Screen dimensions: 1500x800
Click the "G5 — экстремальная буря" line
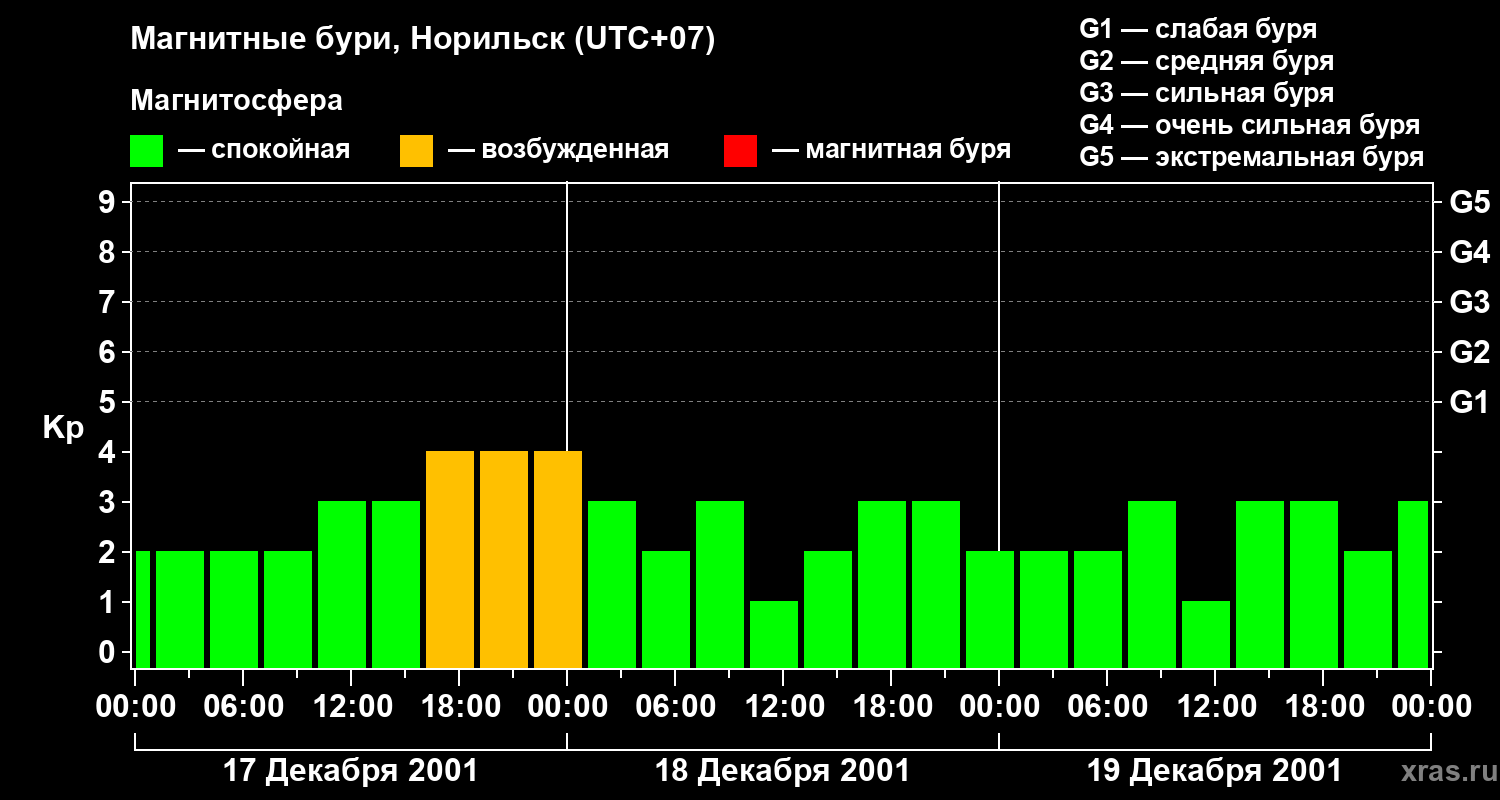coord(1252,158)
